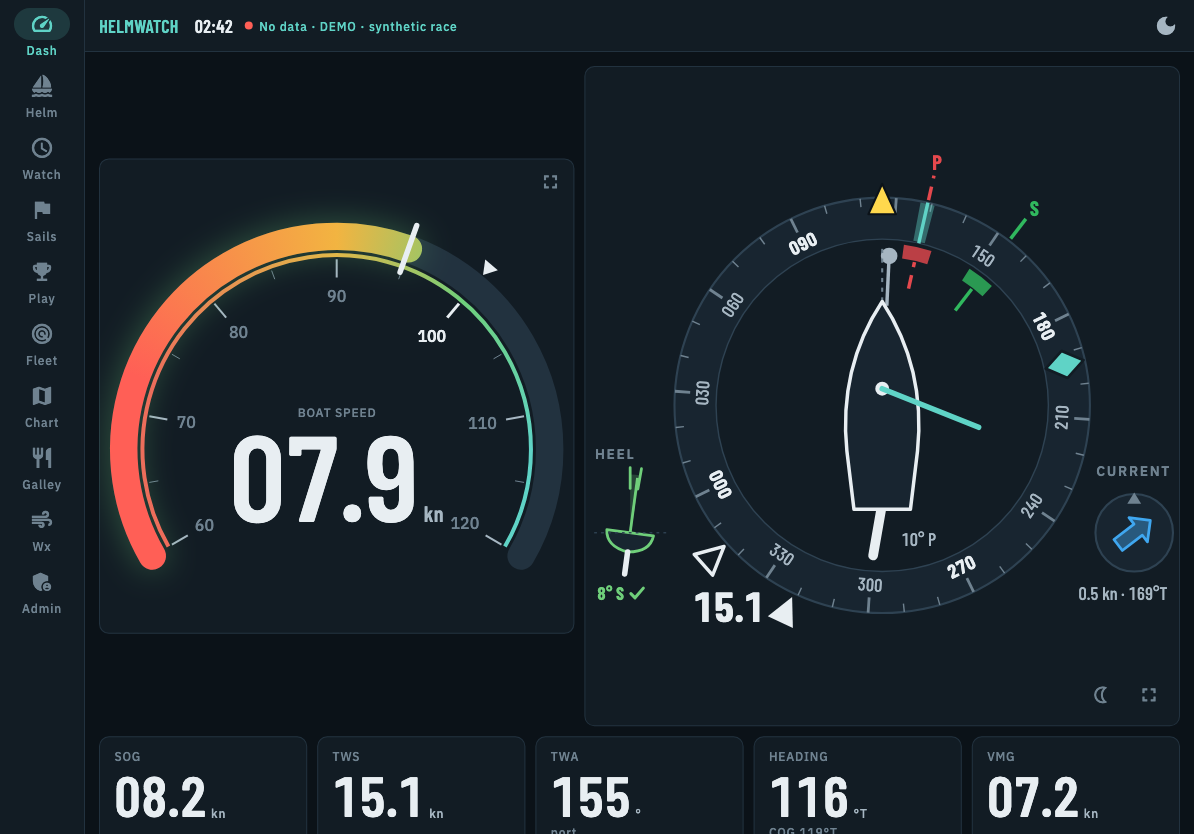Select the Play trophy item
Image resolution: width=1194 pixels, height=834 pixels.
[41, 283]
